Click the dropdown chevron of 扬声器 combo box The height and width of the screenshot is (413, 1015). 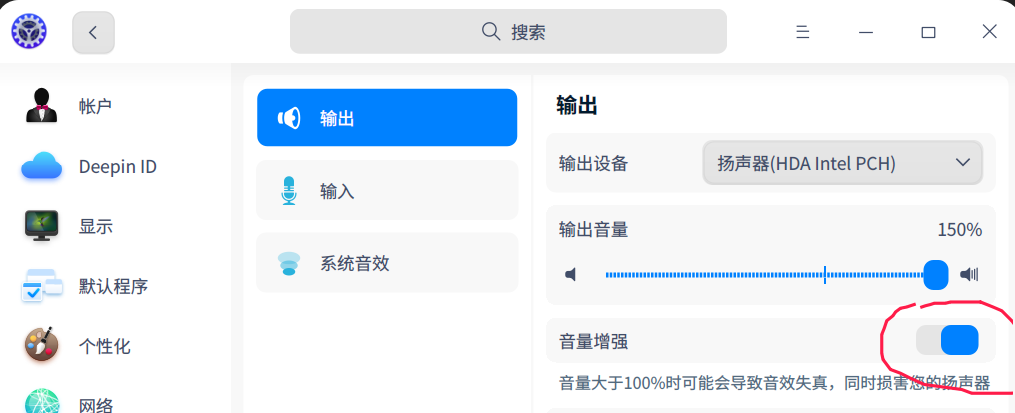pos(963,162)
